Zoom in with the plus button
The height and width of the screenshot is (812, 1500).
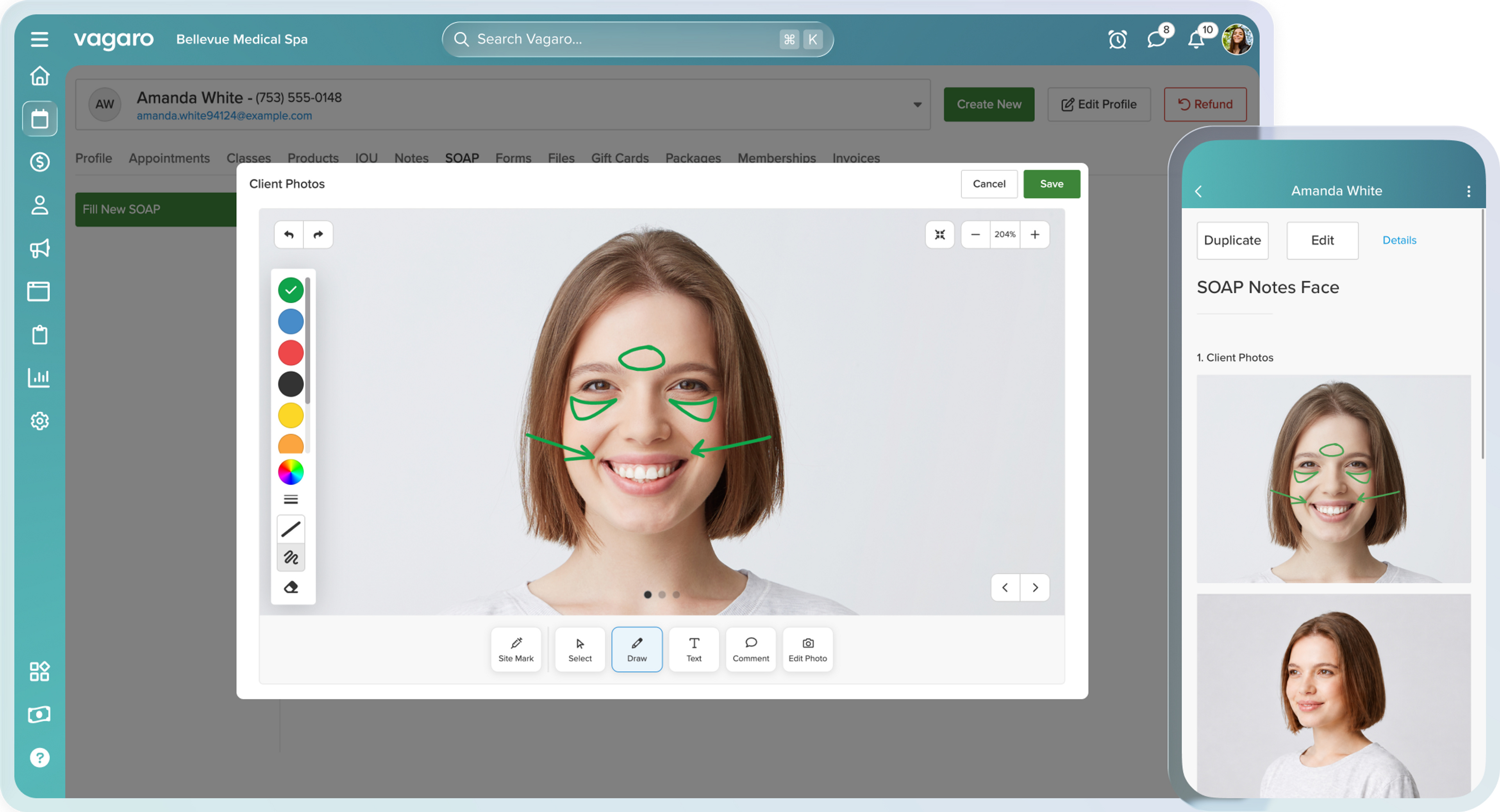(x=1035, y=235)
